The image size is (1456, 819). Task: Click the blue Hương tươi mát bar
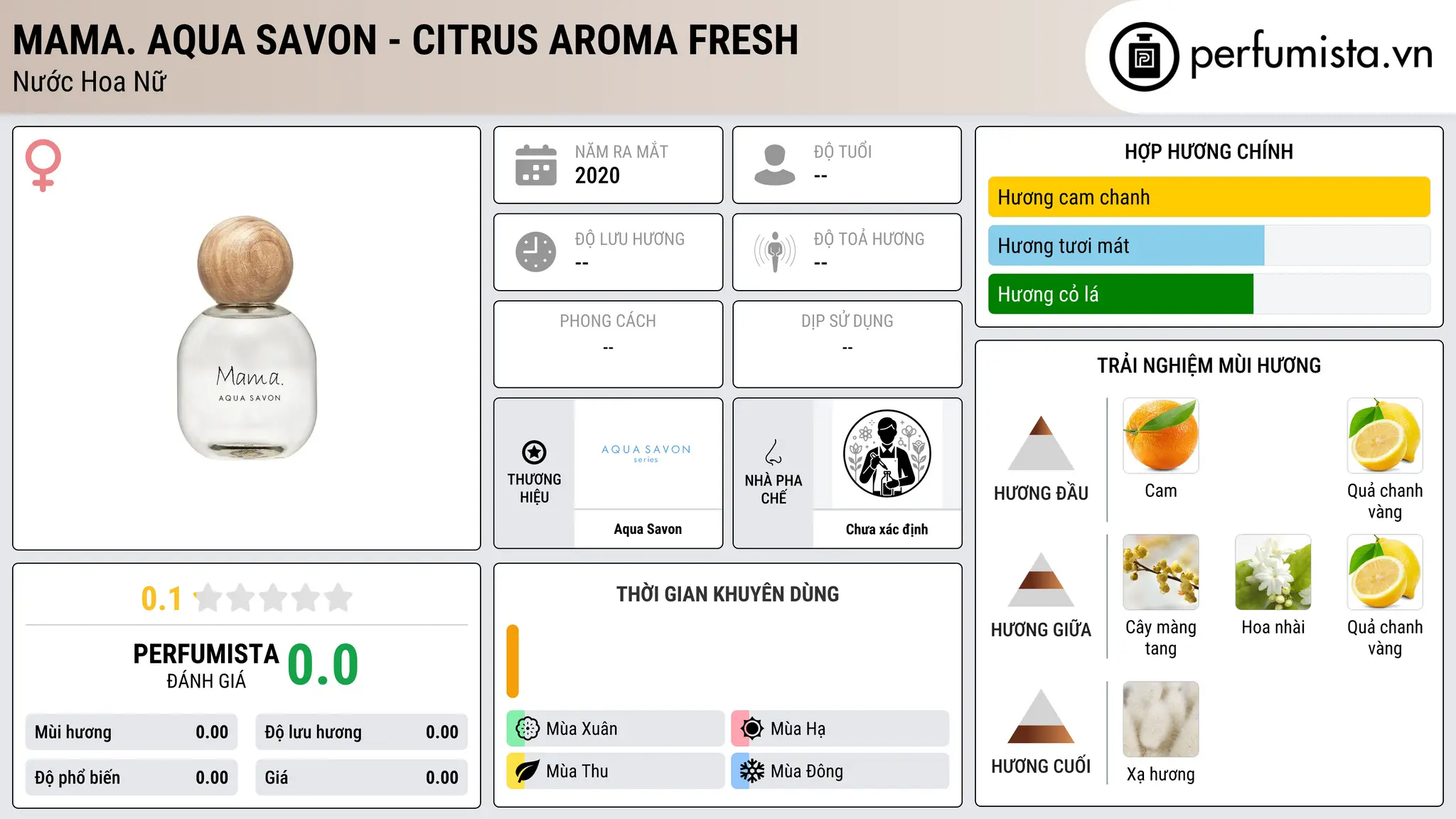coord(1126,246)
